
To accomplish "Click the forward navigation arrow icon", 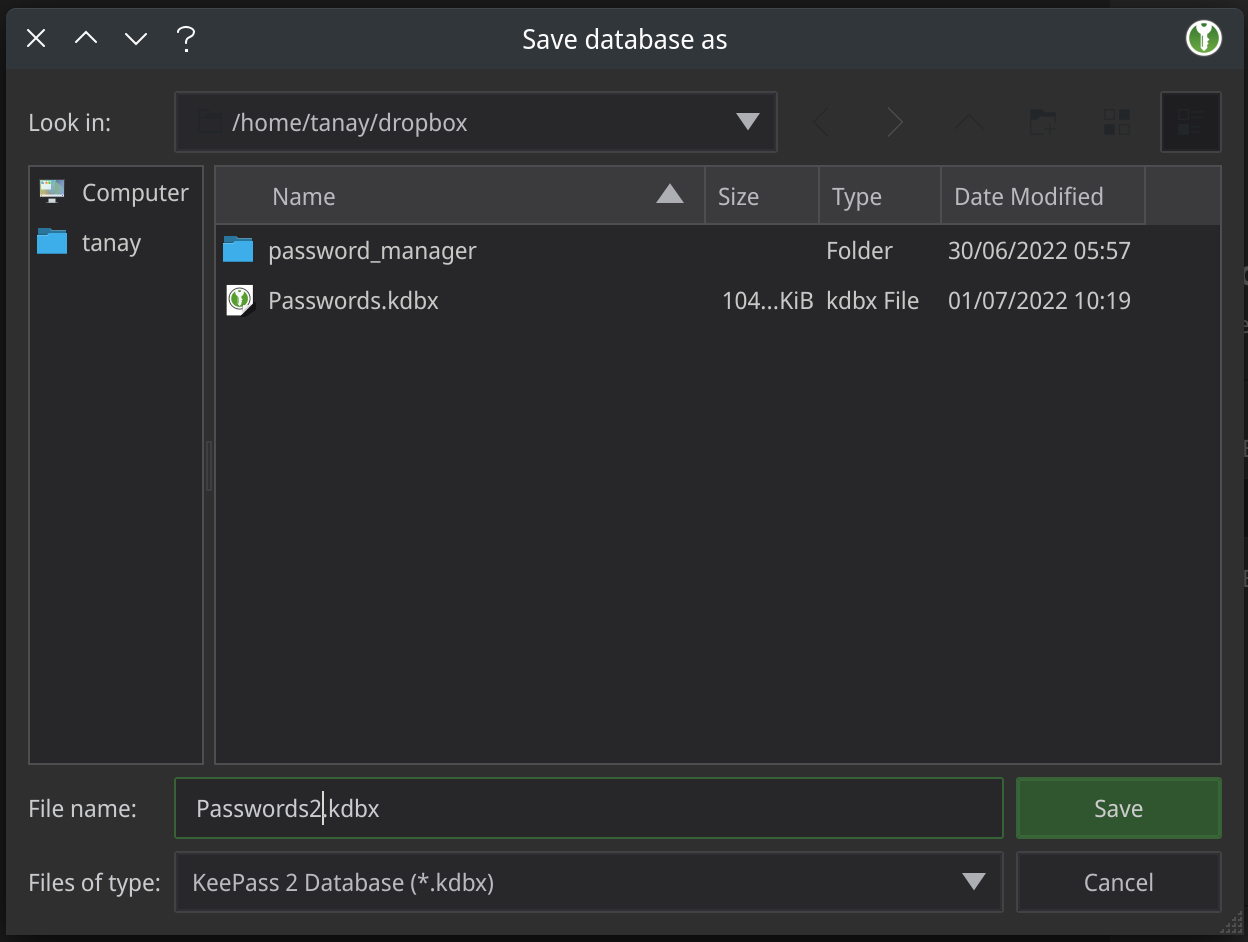I will coord(894,122).
